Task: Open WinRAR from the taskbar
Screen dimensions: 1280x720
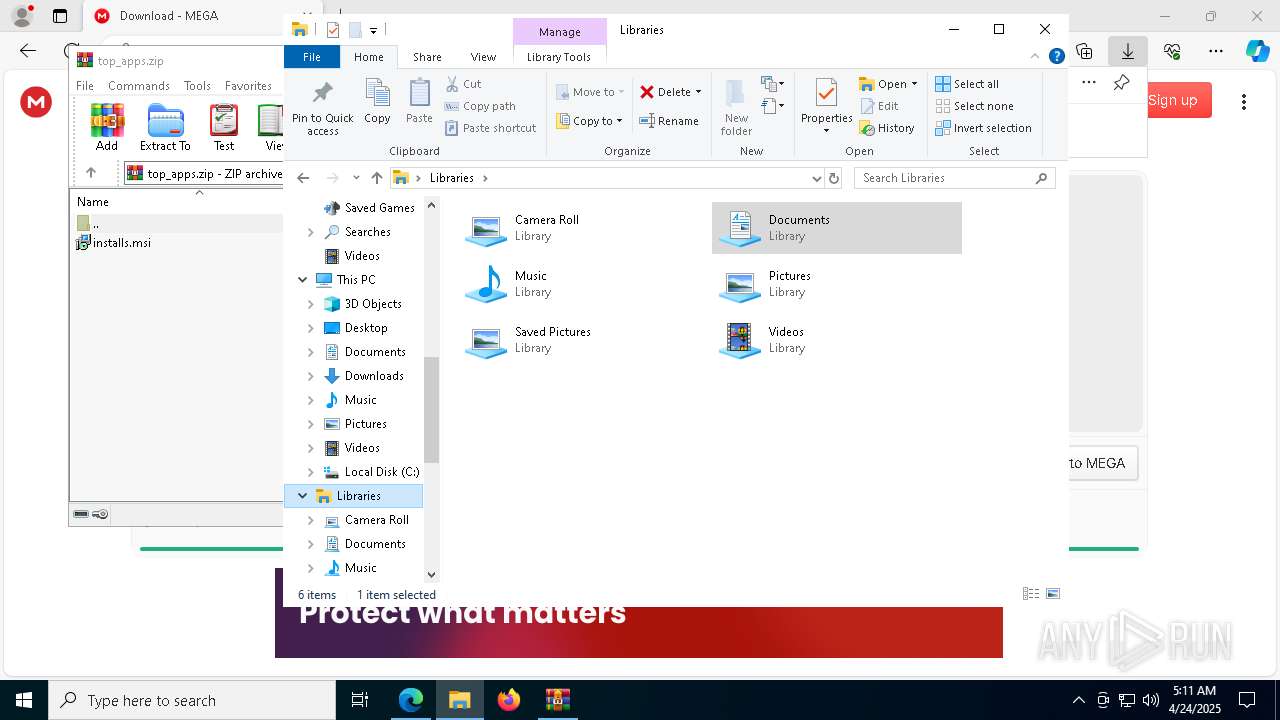Action: [x=557, y=700]
